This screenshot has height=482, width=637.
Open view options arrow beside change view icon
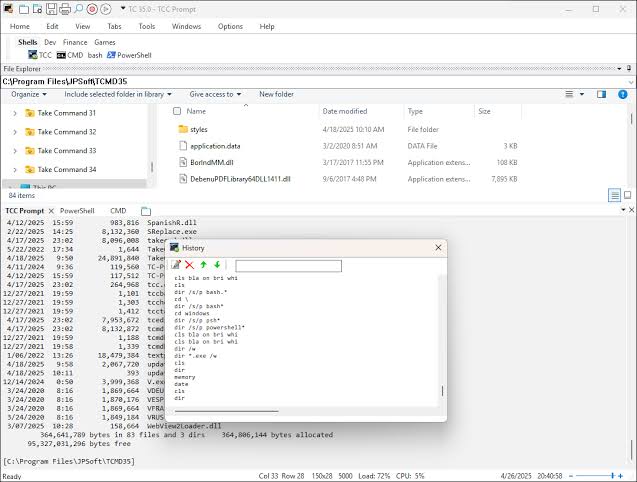click(582, 94)
